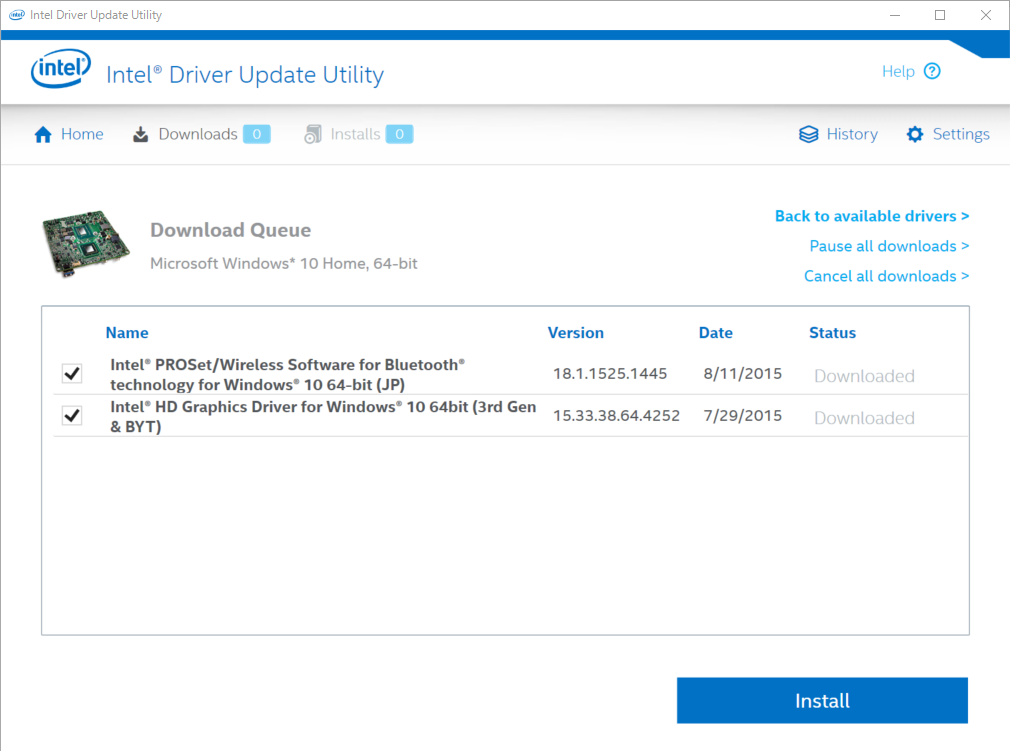
Task: Click the Help question mark icon
Action: click(x=932, y=71)
